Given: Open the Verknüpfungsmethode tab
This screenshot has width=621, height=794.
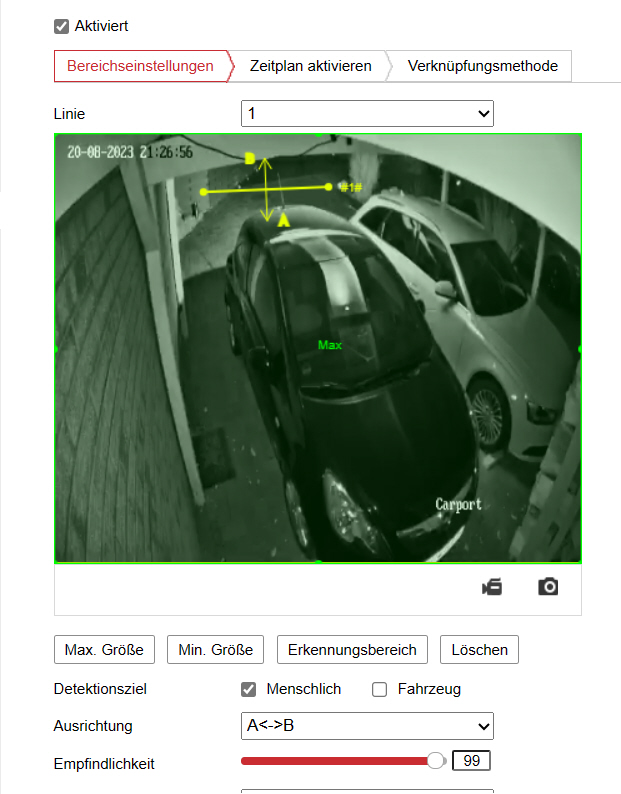Looking at the screenshot, I should click(x=482, y=66).
